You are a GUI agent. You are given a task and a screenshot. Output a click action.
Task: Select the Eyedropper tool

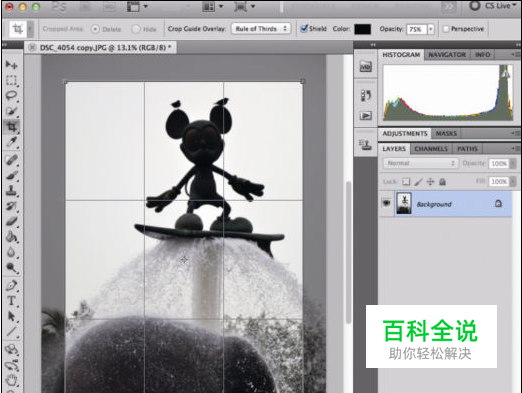point(11,142)
